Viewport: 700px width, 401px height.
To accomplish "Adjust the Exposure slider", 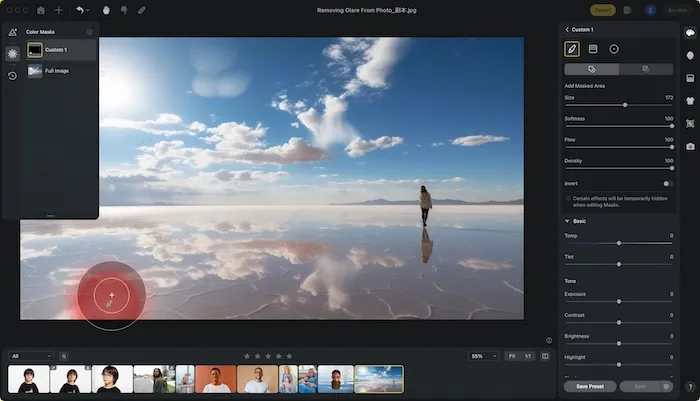I will [x=619, y=301].
